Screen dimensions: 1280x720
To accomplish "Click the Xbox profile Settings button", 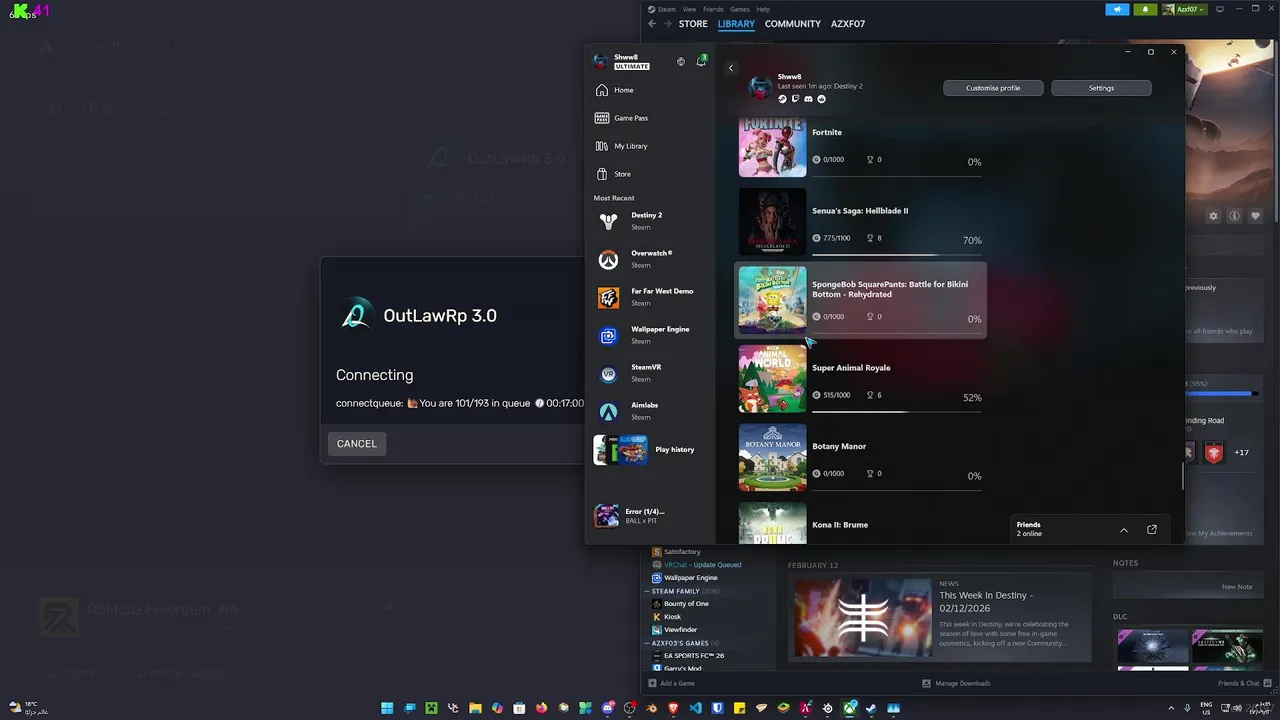I will (1101, 88).
